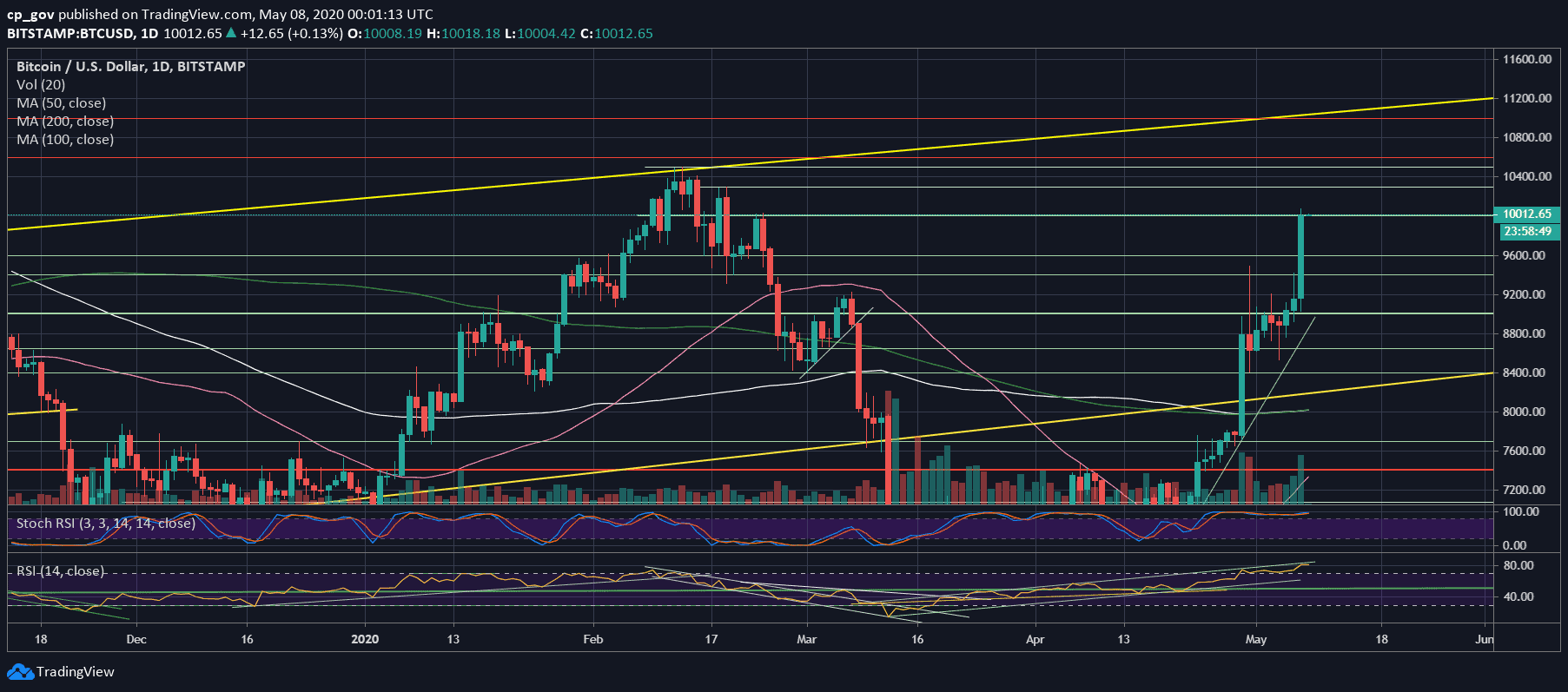
Task: Click the TradingView cloud logo icon
Action: click(20, 672)
